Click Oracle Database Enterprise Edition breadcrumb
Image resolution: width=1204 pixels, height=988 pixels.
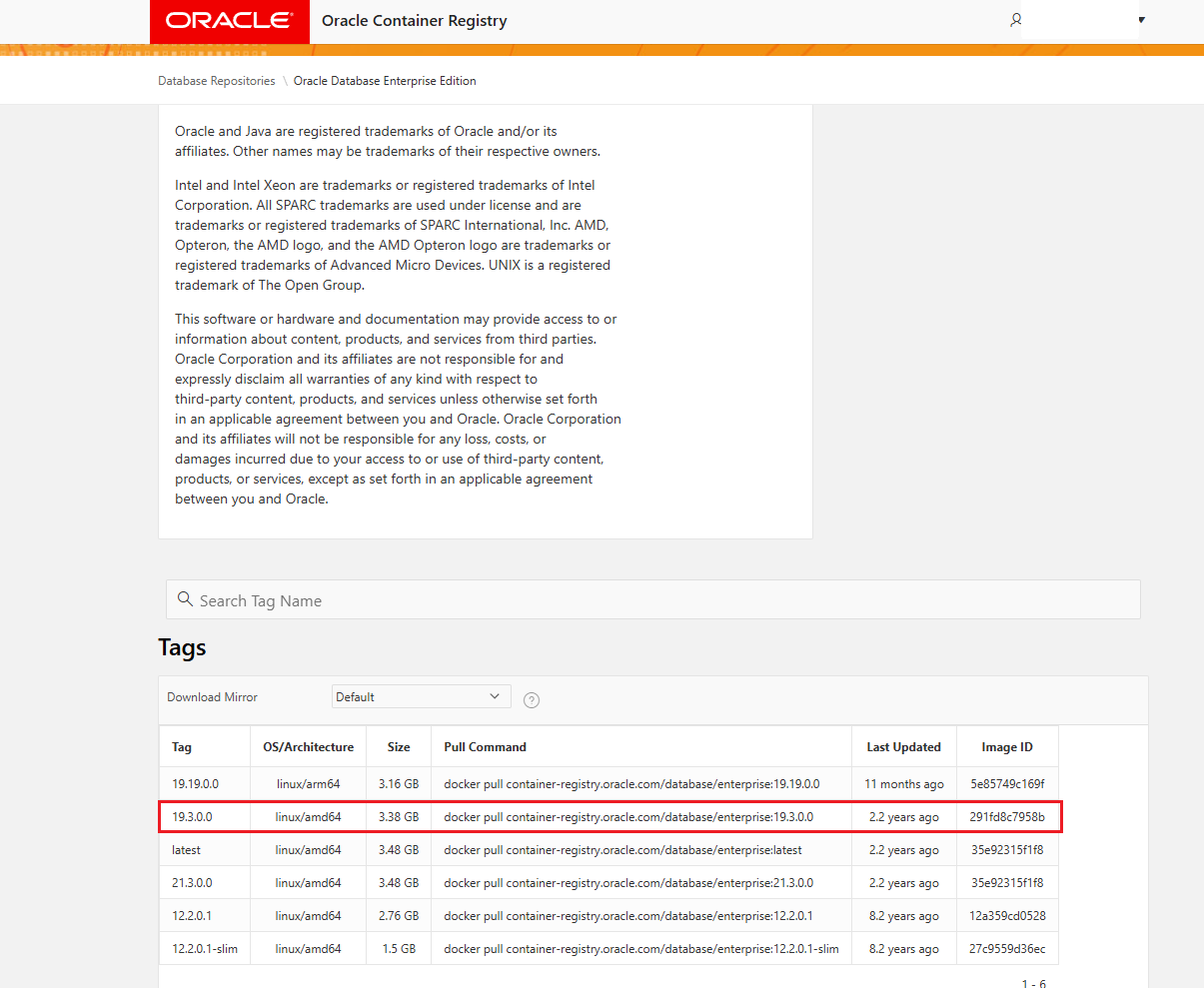point(385,81)
